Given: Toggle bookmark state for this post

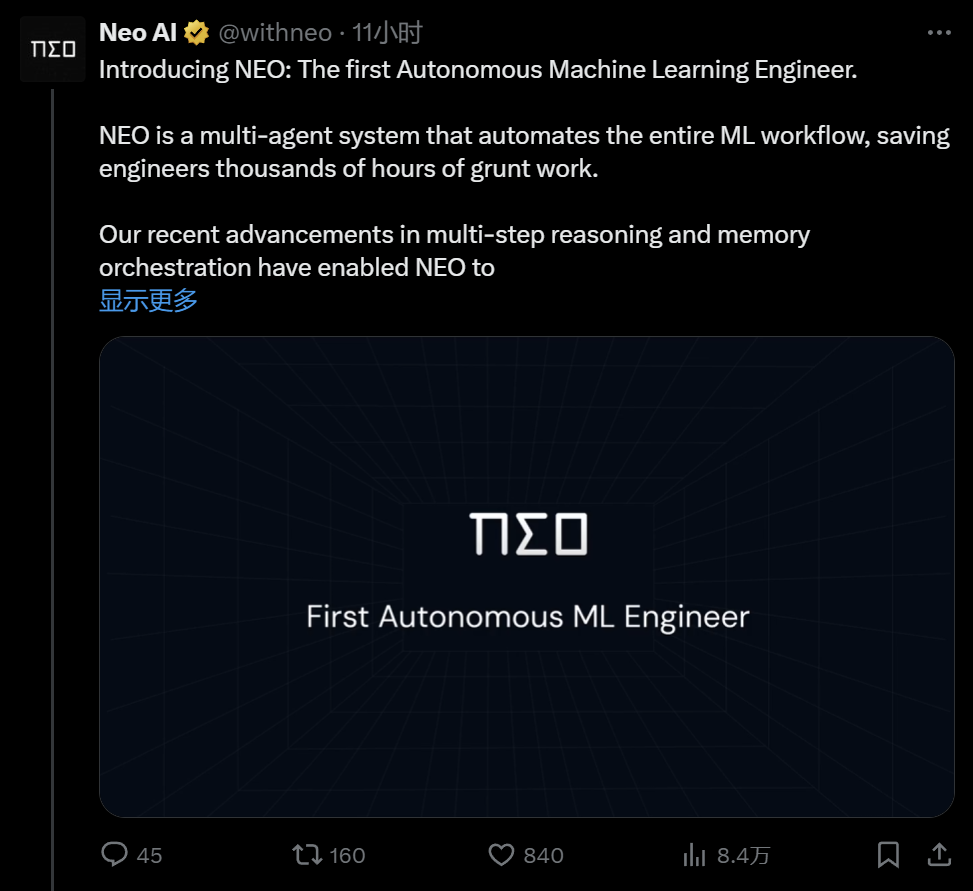Looking at the screenshot, I should tap(888, 855).
